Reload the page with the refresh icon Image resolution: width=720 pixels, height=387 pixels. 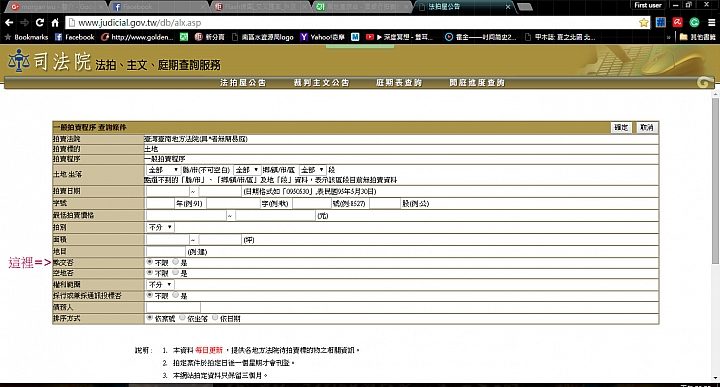tap(40, 22)
